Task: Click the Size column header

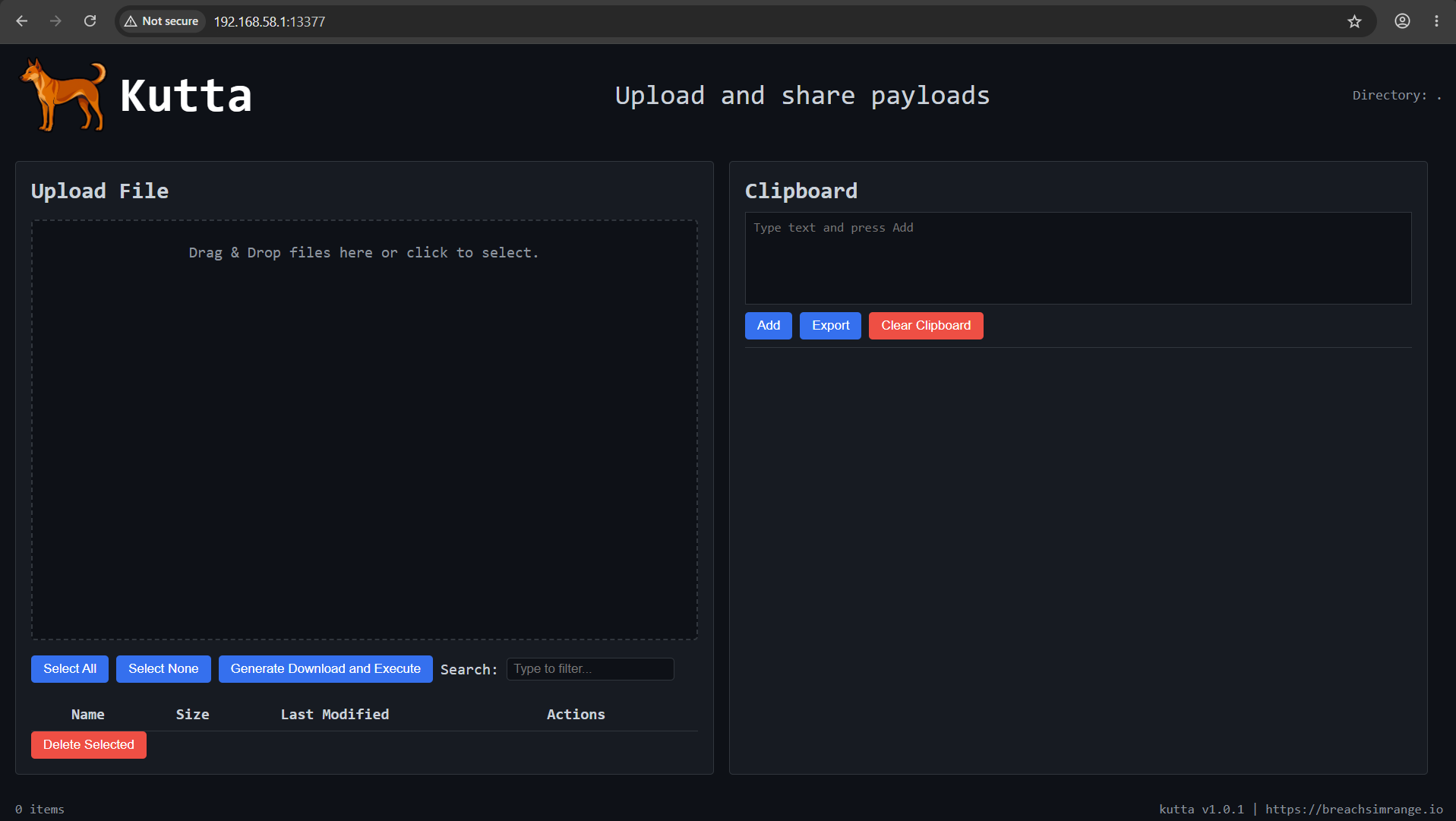Action: [x=192, y=715]
